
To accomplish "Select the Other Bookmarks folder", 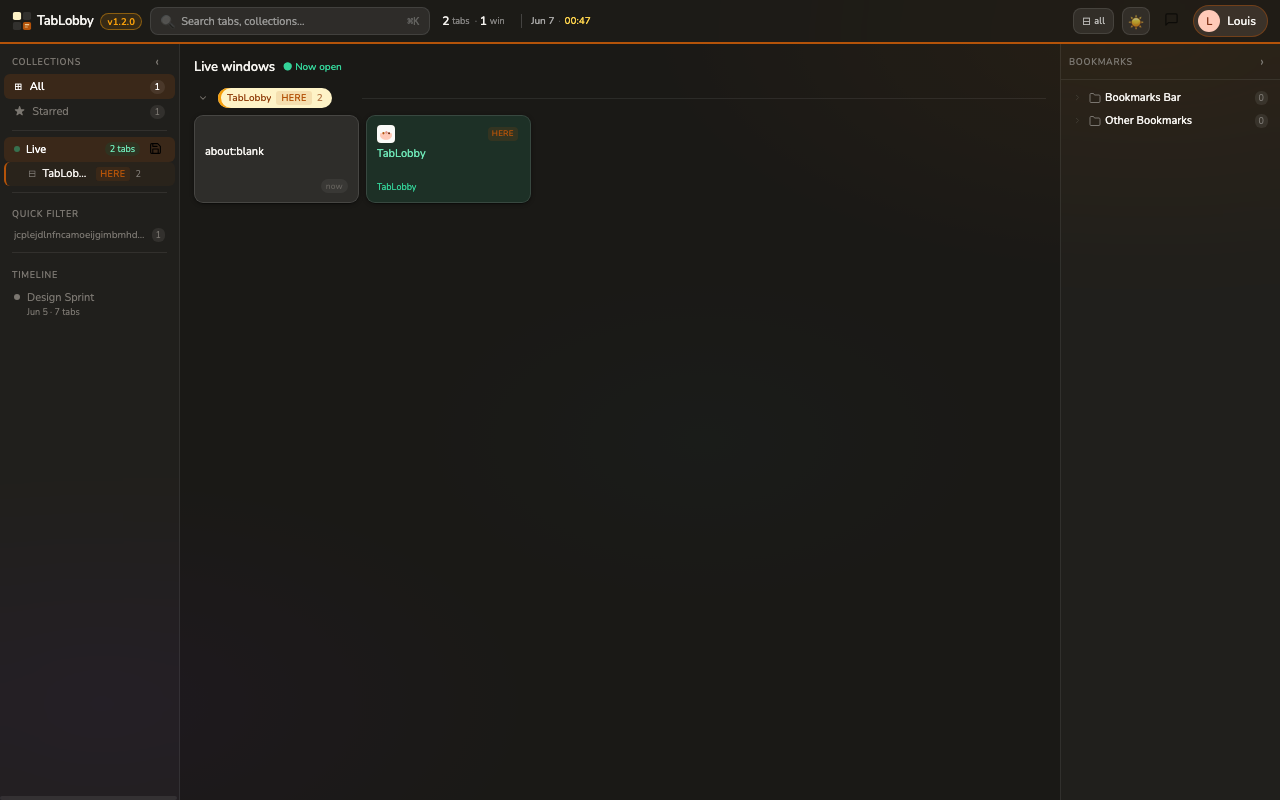I will [x=1170, y=121].
